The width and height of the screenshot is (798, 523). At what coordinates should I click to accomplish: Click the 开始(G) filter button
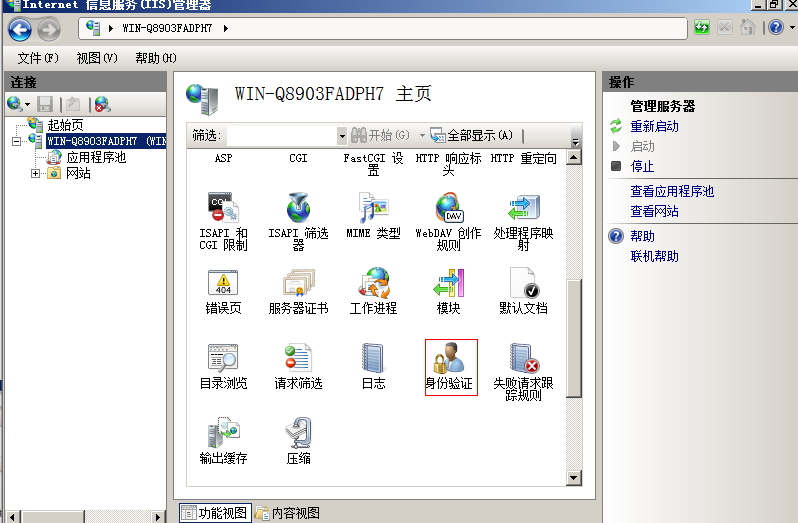coord(380,135)
